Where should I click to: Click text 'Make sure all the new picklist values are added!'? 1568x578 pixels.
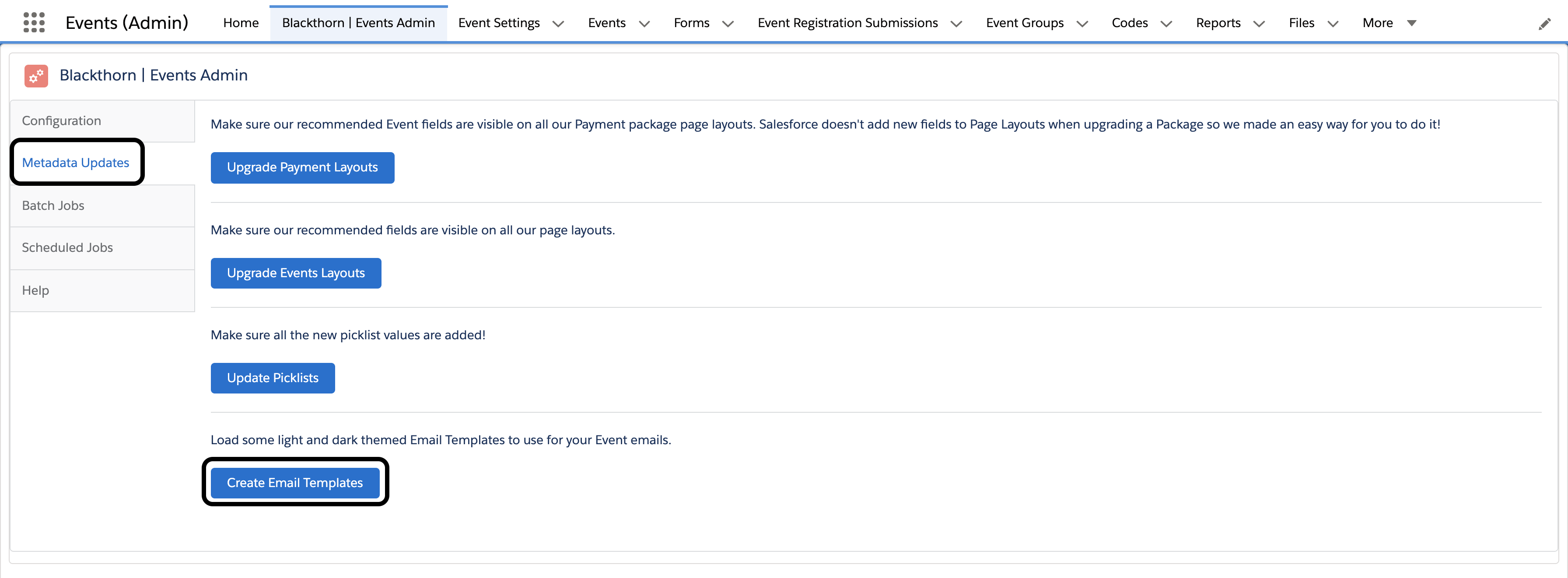click(x=347, y=335)
